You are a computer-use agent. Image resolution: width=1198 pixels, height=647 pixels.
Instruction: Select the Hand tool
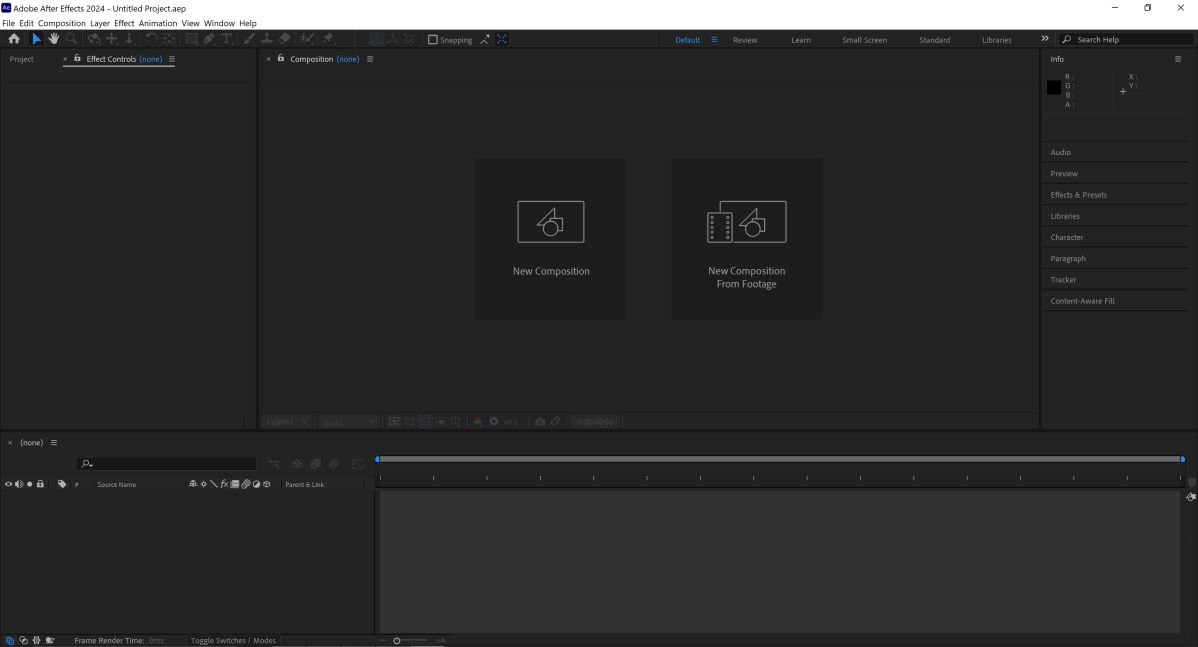[x=54, y=39]
